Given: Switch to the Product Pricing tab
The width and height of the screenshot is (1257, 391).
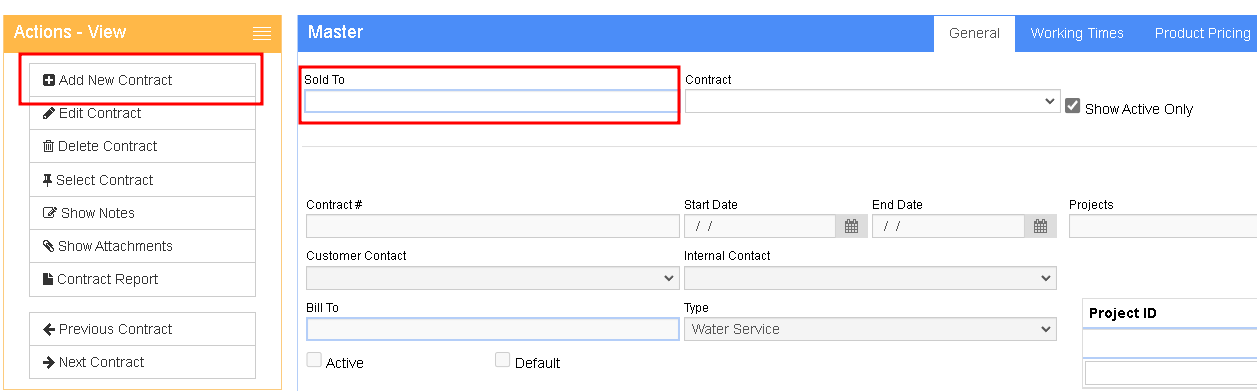Looking at the screenshot, I should coord(1202,33).
